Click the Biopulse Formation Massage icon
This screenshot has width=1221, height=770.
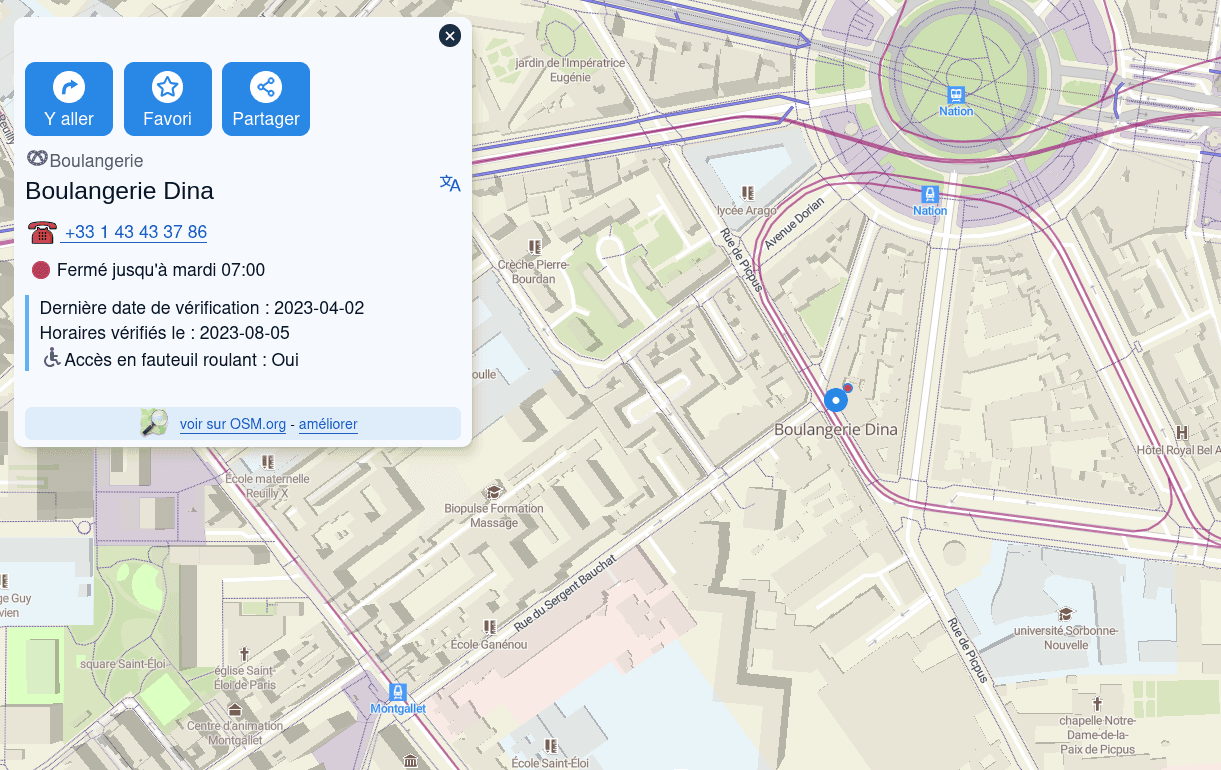tap(493, 491)
